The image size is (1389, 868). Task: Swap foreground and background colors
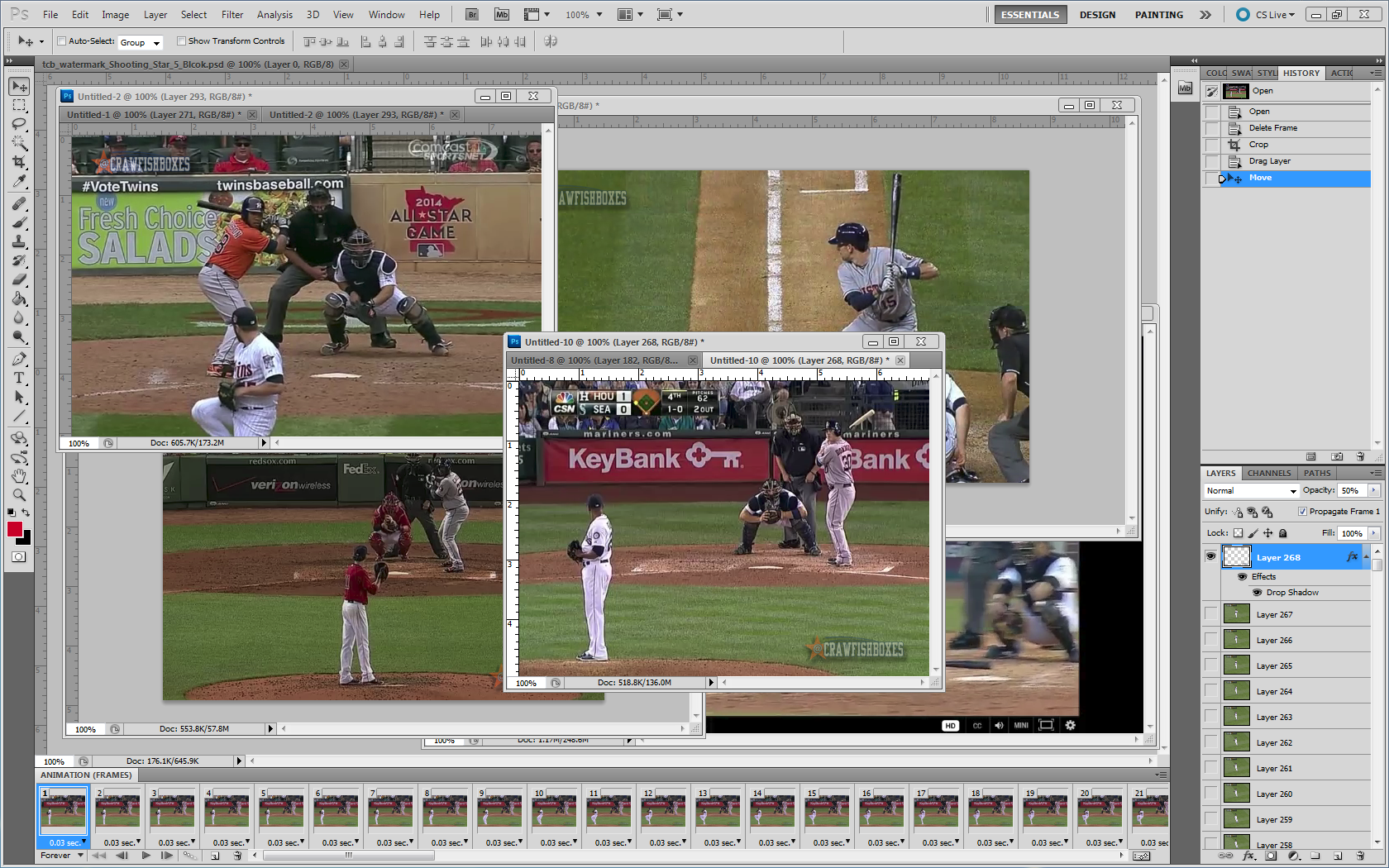click(26, 513)
